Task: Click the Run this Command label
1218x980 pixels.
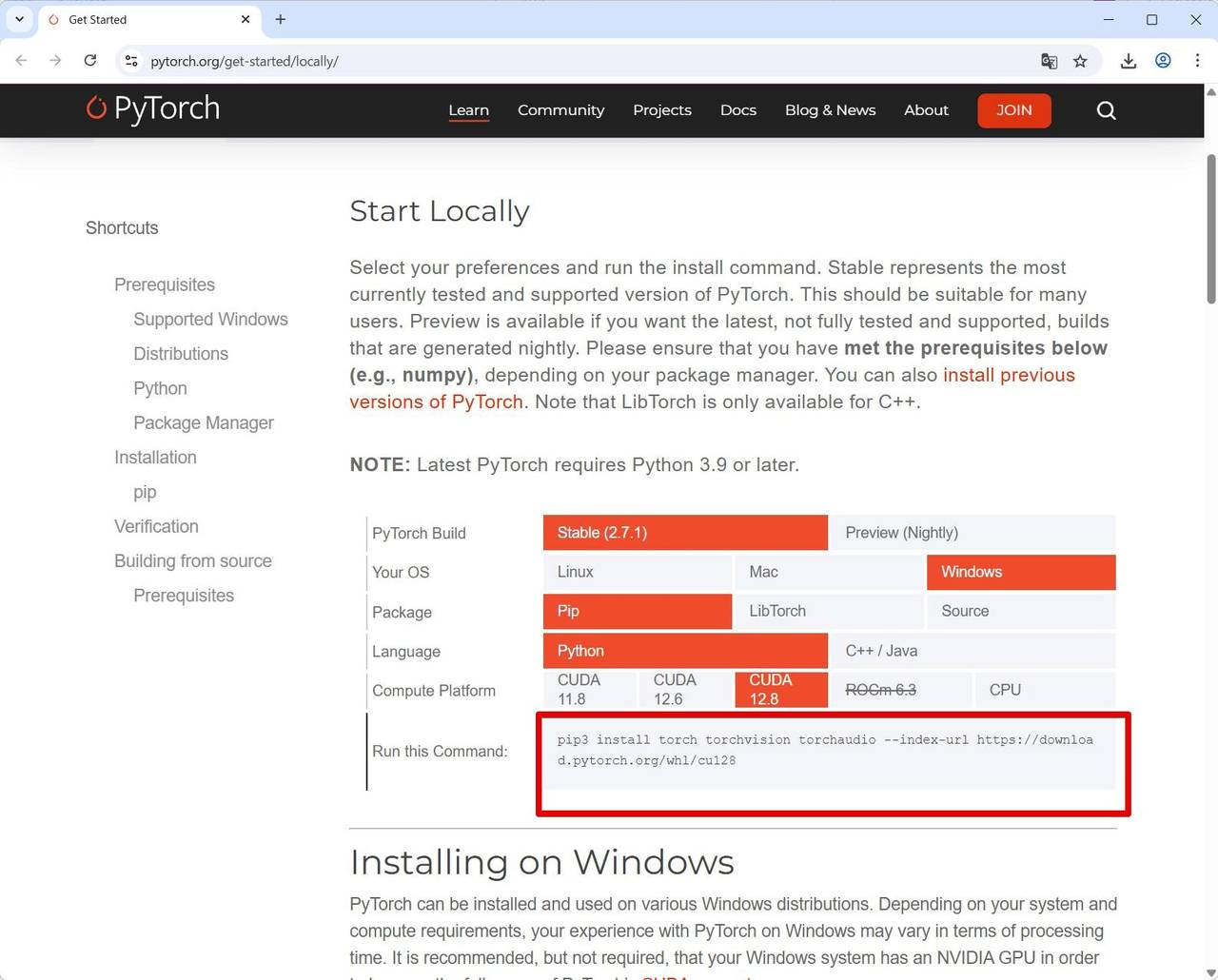Action: [x=440, y=751]
